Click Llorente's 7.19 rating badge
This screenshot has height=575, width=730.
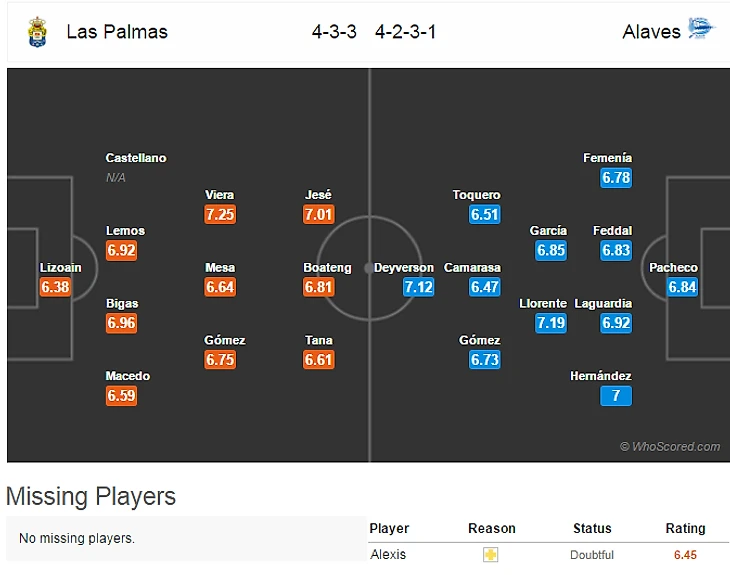tap(551, 323)
